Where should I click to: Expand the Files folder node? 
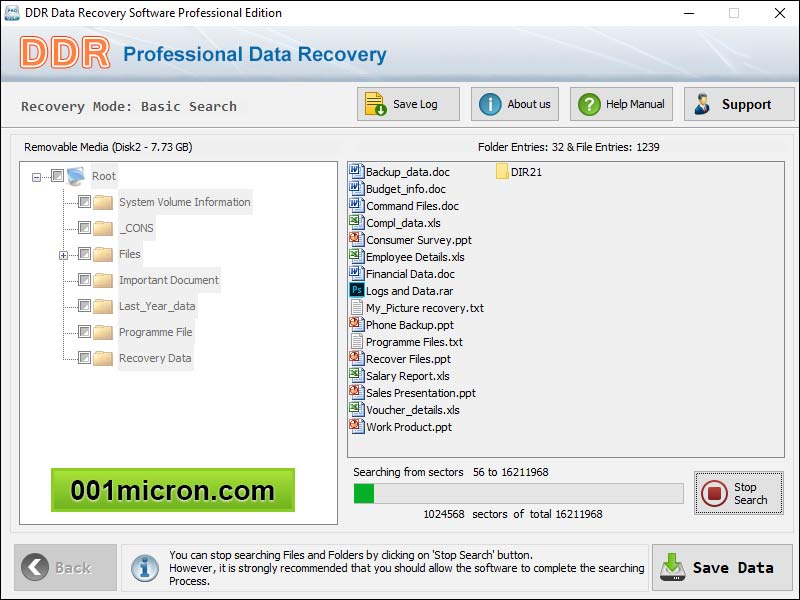pyautogui.click(x=63, y=255)
